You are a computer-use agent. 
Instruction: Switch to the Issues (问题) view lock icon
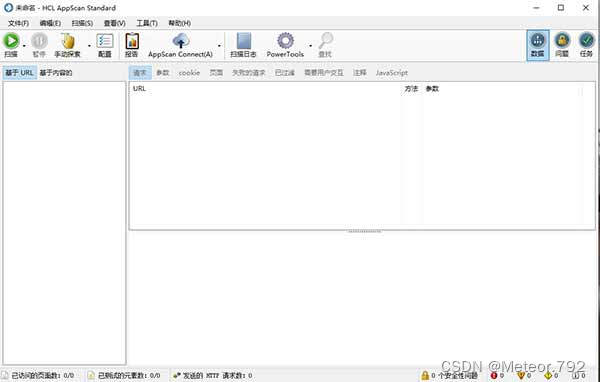coord(562,40)
